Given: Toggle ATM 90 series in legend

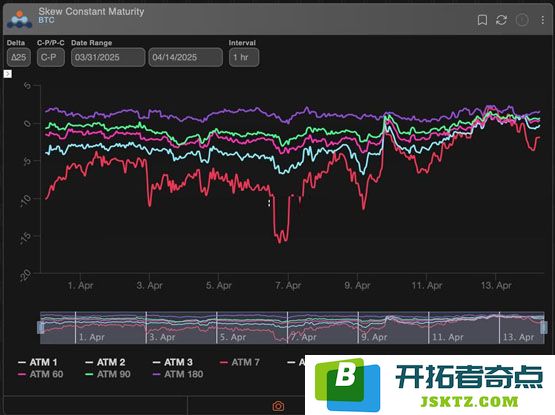Looking at the screenshot, I should pos(108,374).
